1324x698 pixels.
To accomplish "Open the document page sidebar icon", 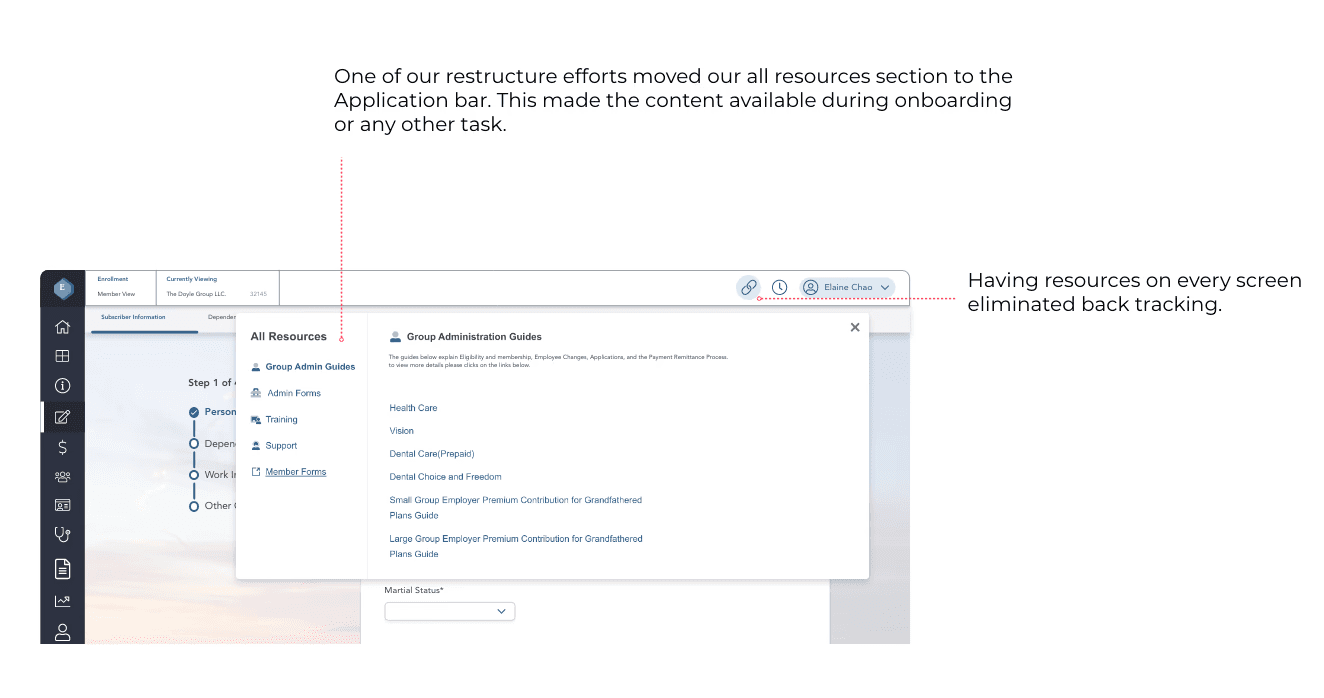I will (63, 569).
